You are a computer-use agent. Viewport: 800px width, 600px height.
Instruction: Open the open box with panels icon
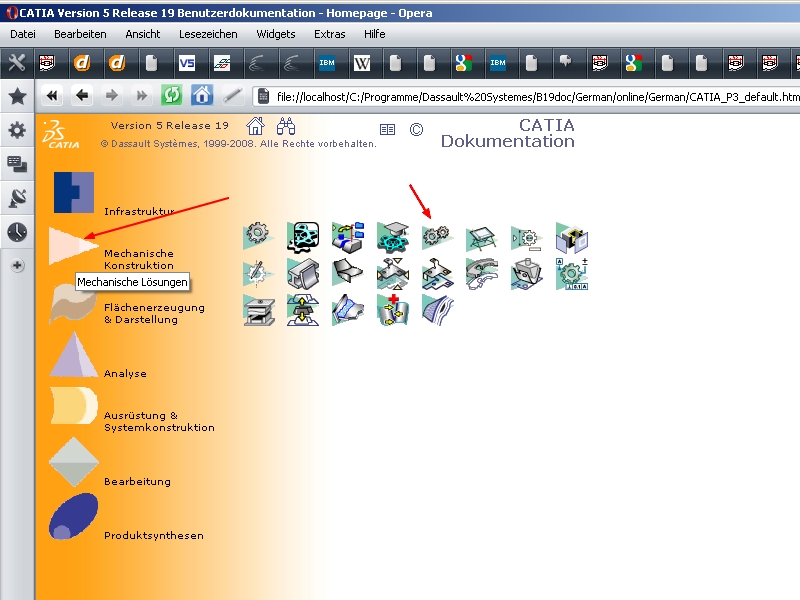pos(572,238)
